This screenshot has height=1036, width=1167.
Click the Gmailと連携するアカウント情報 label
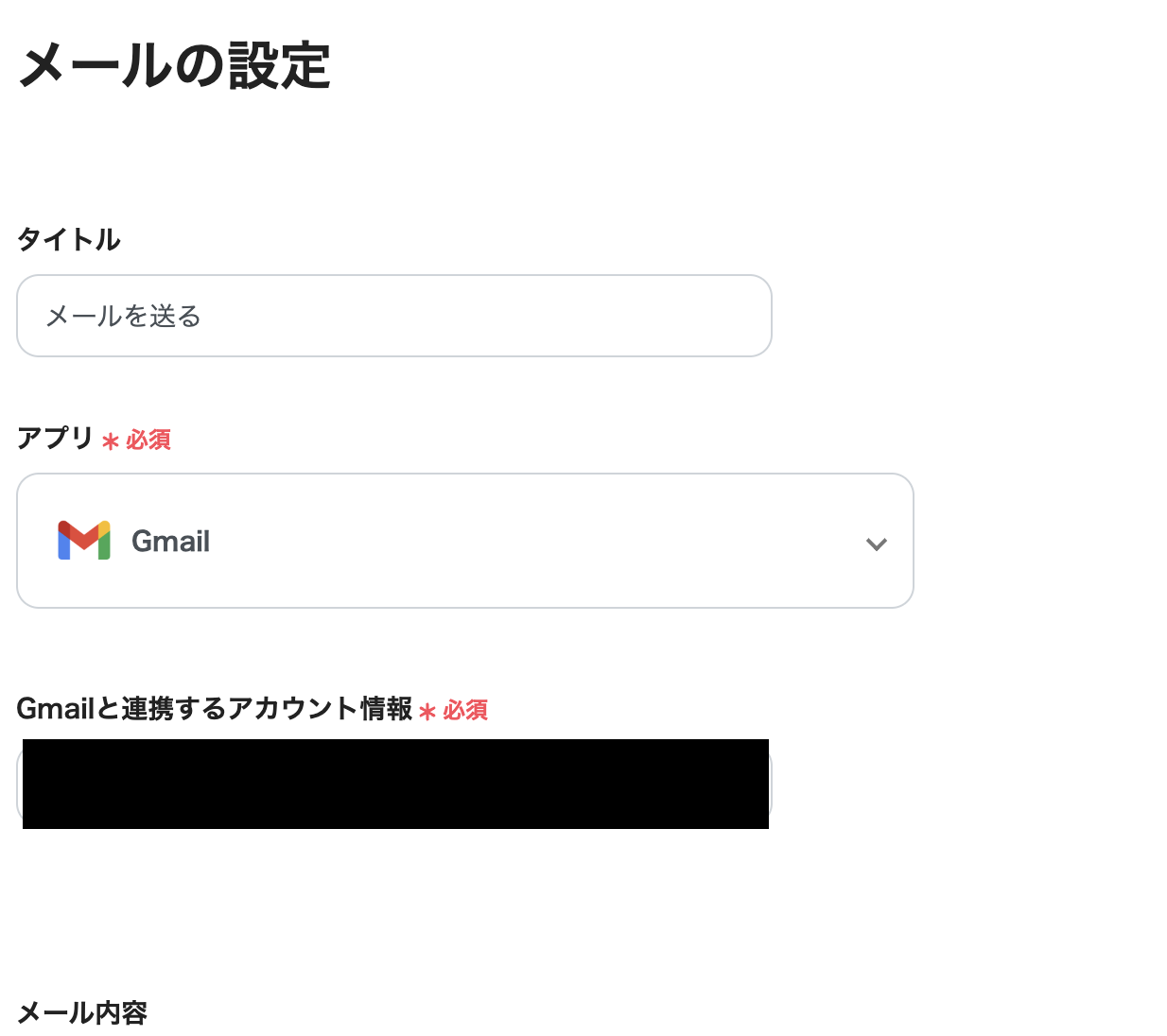click(216, 709)
